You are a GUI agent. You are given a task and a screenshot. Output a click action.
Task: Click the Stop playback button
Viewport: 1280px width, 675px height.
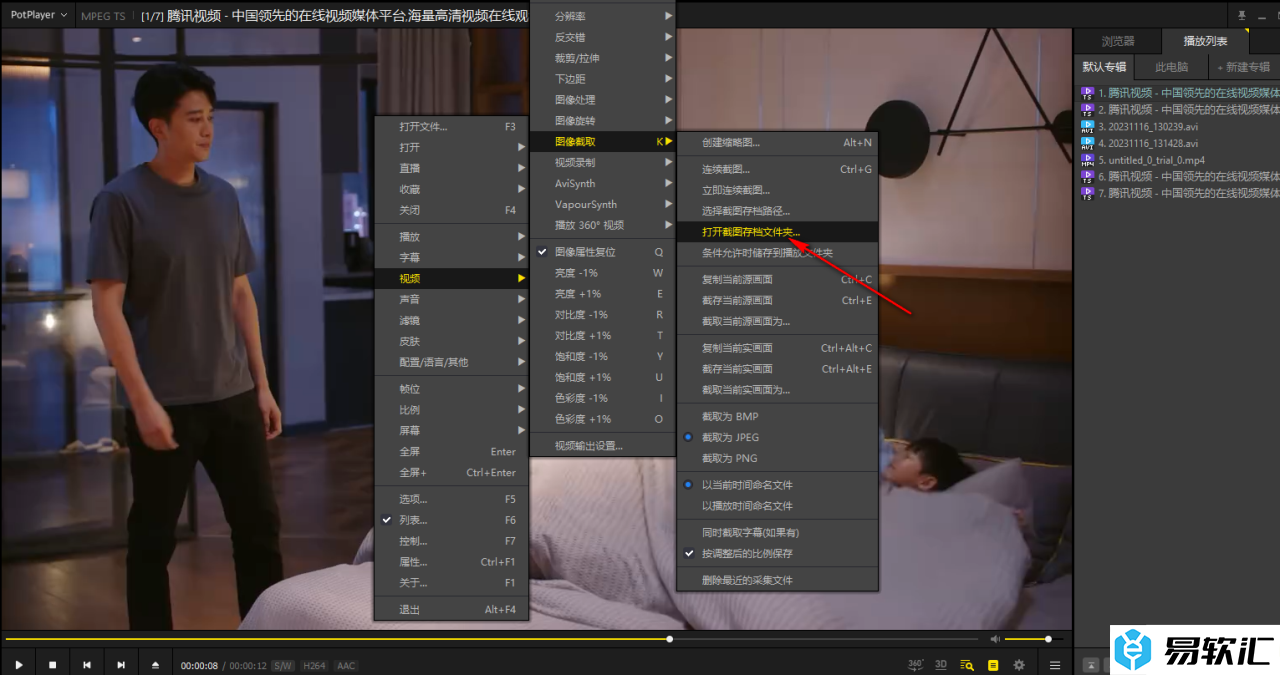coord(53,665)
